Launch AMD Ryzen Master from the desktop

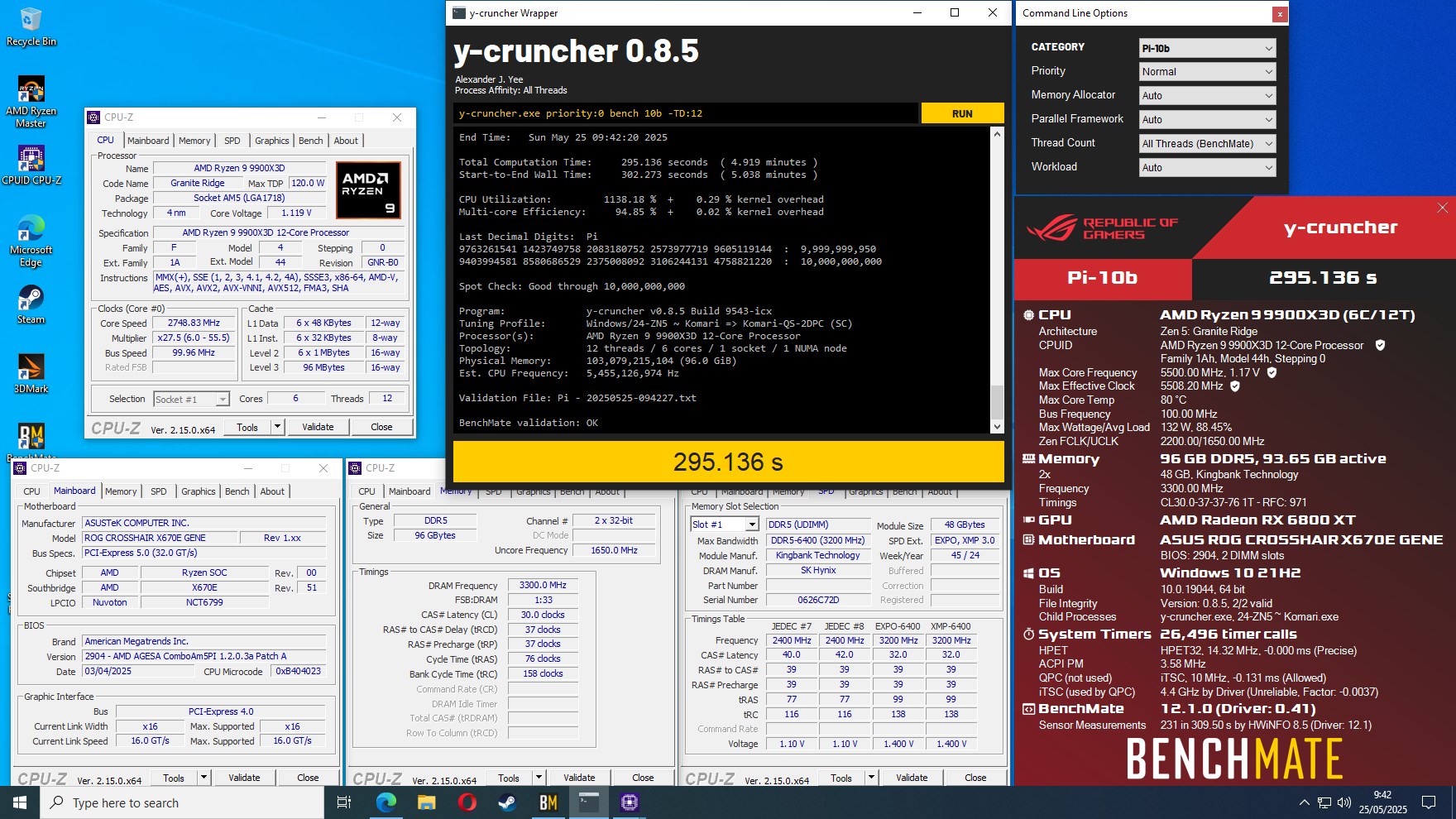pos(31,101)
